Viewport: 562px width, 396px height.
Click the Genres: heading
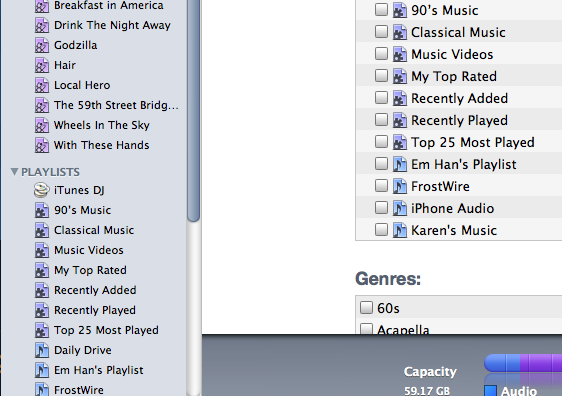(388, 279)
